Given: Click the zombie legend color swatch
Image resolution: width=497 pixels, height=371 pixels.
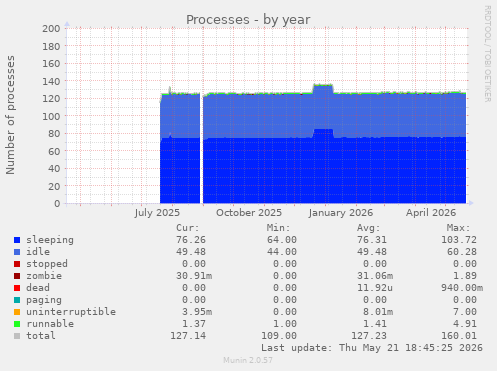Looking at the screenshot, I should coord(17,276).
